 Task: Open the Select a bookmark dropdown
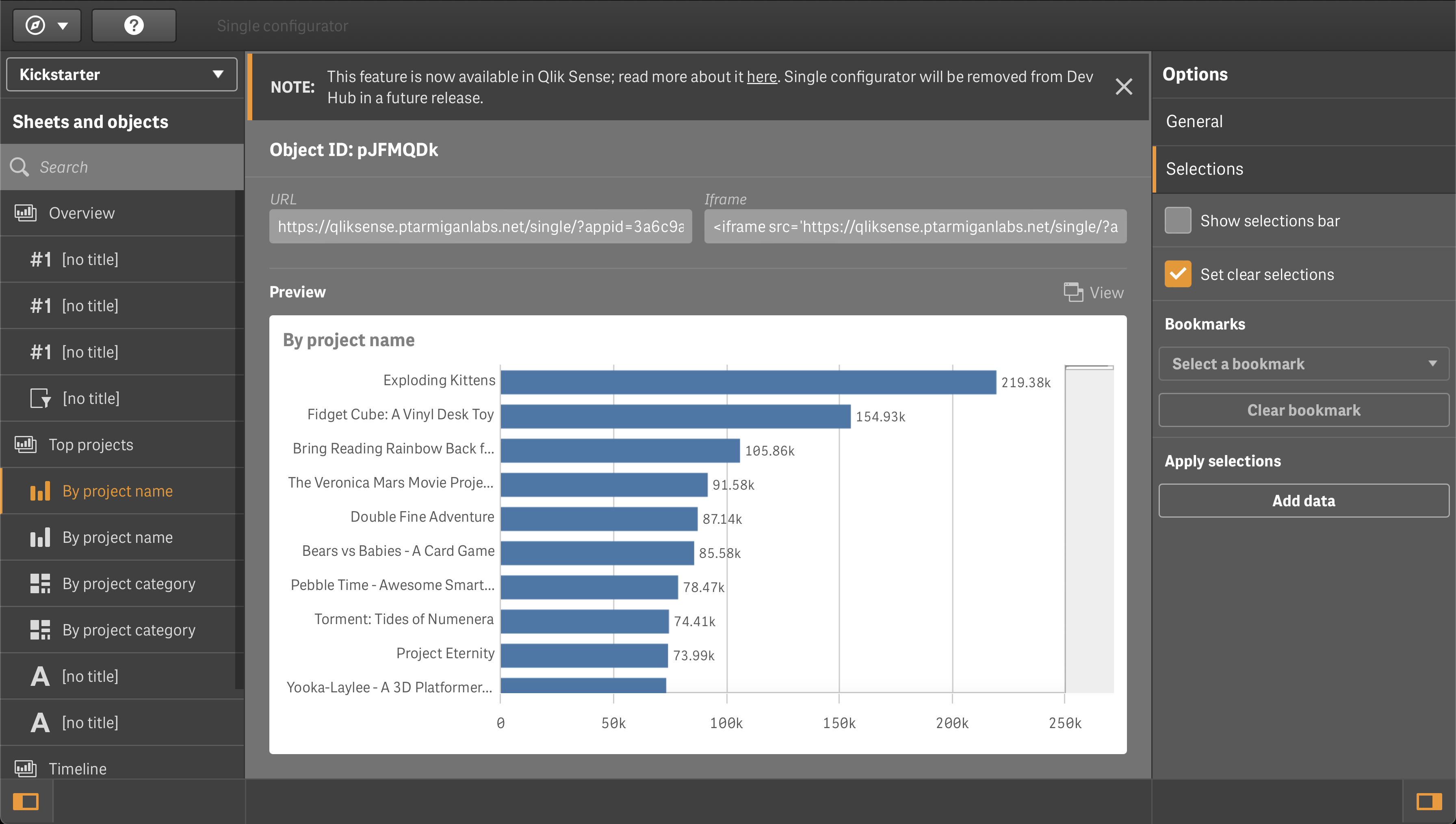(1303, 364)
